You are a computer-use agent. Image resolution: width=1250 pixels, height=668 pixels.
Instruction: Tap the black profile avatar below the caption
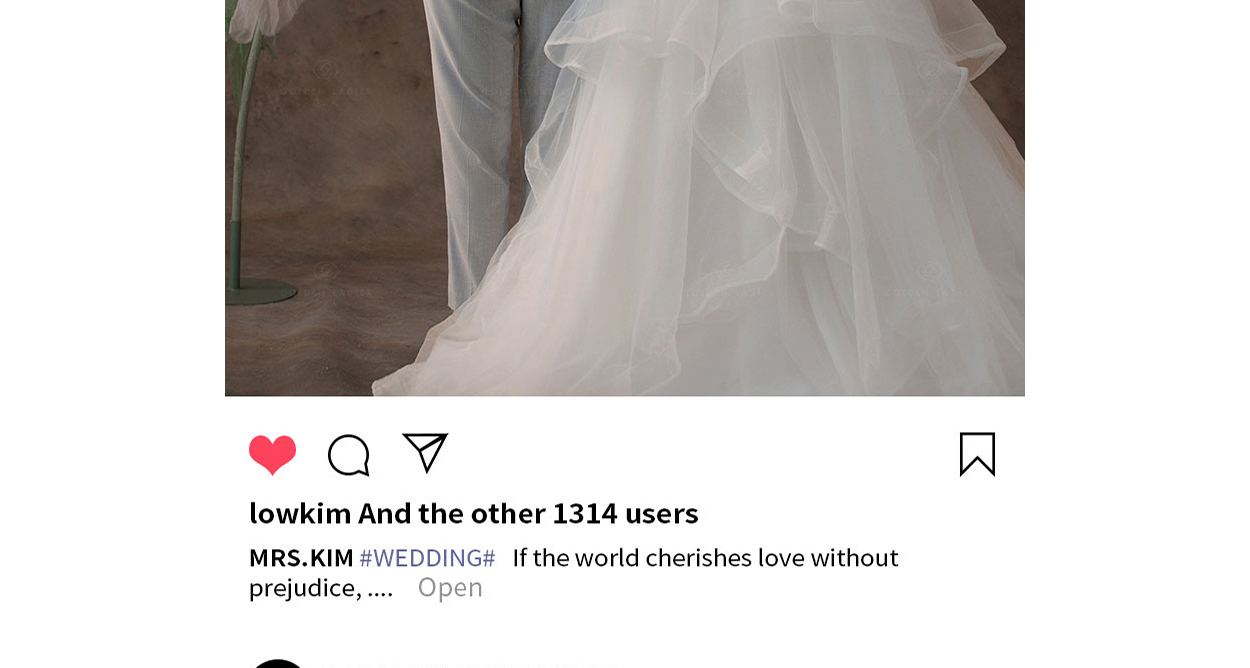coord(277,663)
